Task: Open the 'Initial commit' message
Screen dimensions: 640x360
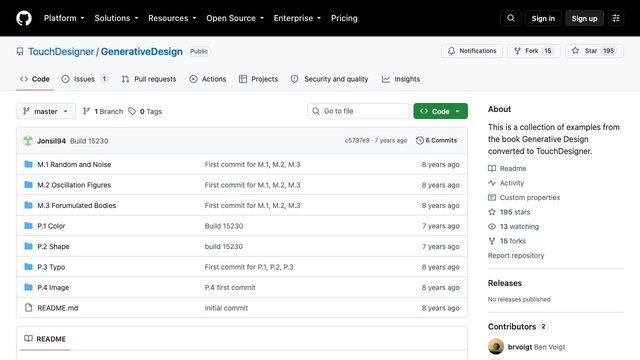Action: pyautogui.click(x=226, y=308)
